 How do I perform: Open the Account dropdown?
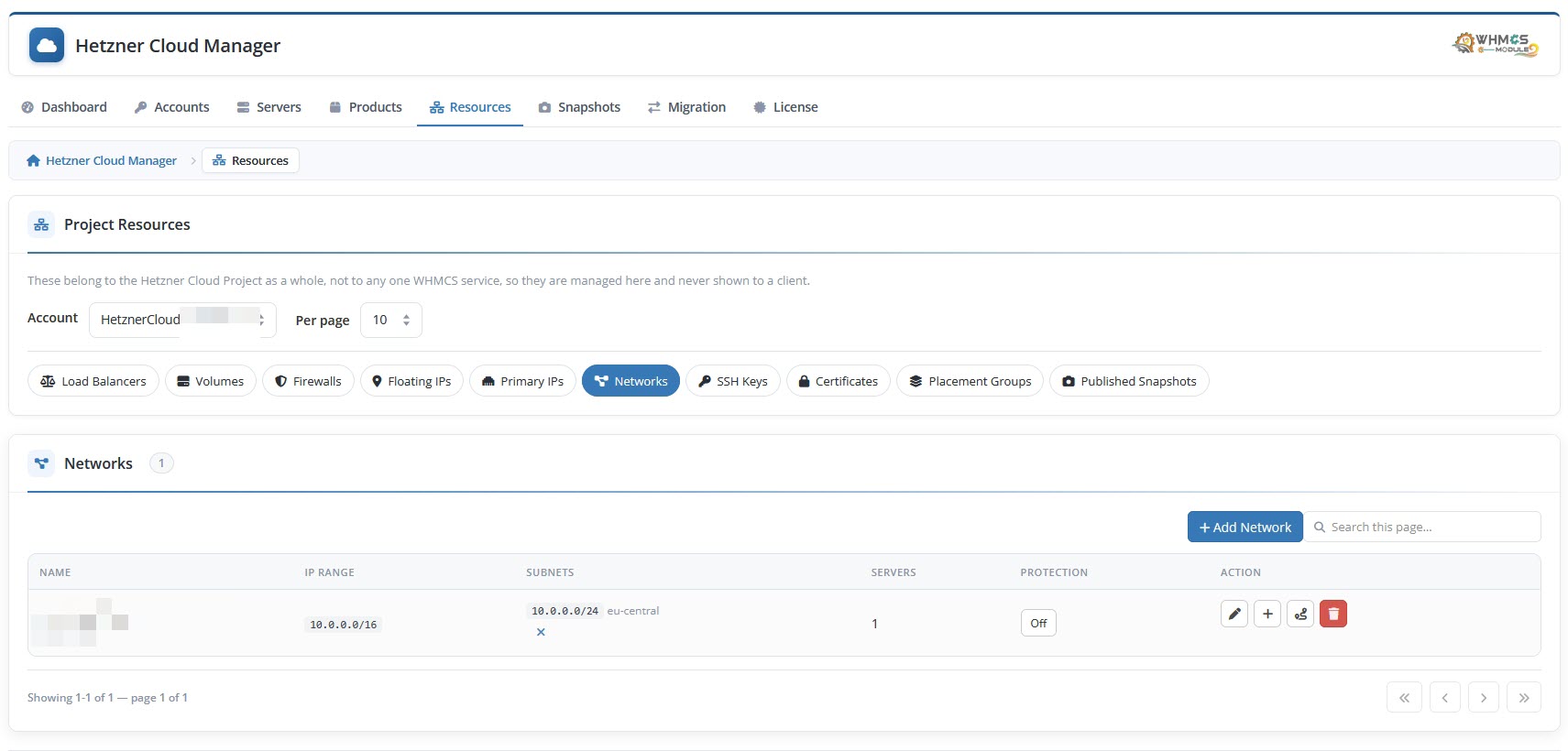tap(182, 320)
